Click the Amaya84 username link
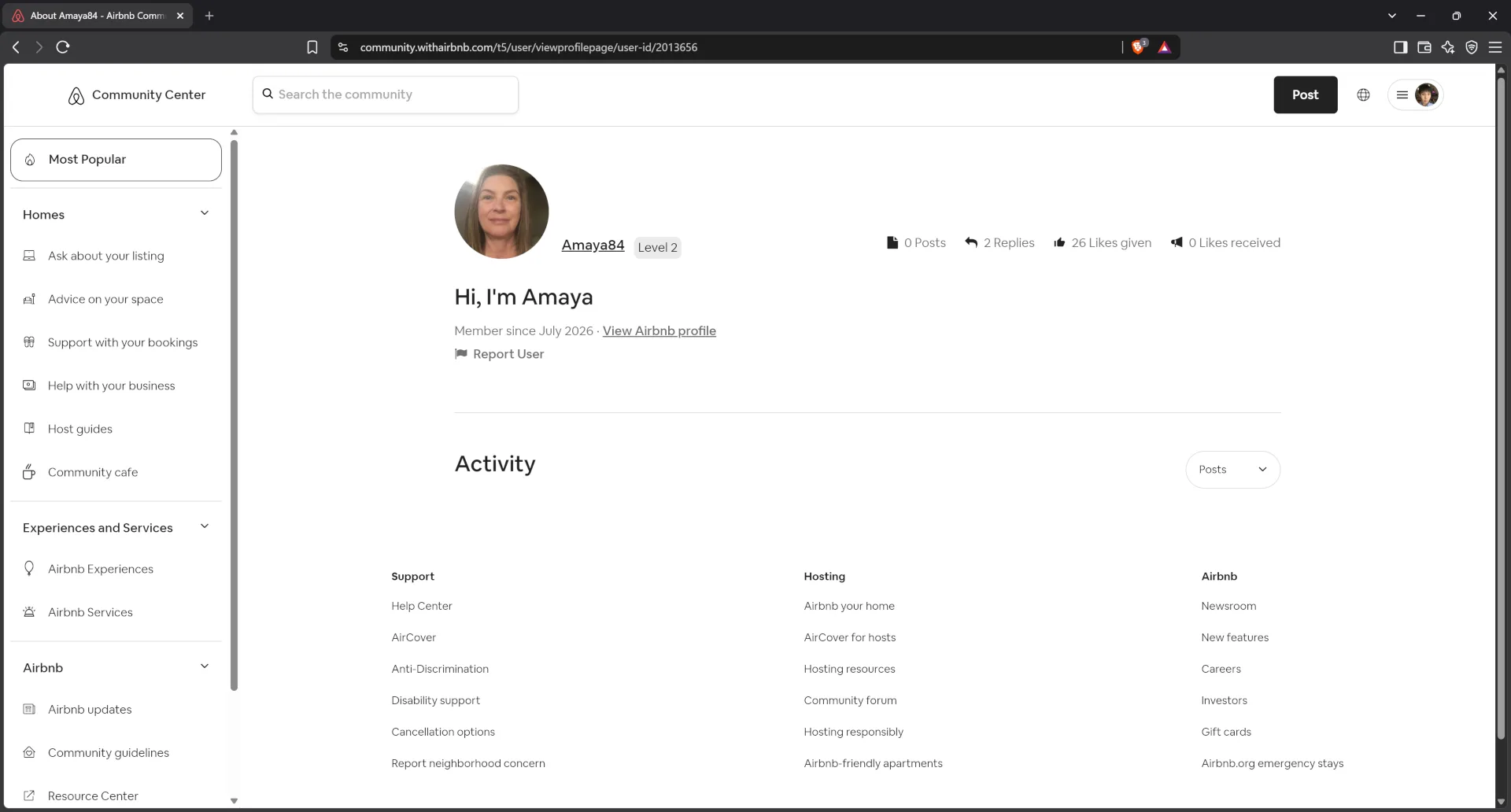The width and height of the screenshot is (1511, 812). tap(593, 245)
